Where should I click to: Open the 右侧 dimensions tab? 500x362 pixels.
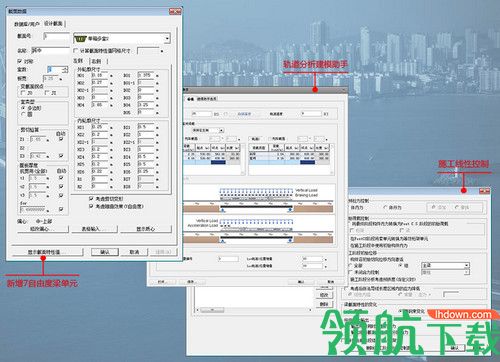click(96, 61)
